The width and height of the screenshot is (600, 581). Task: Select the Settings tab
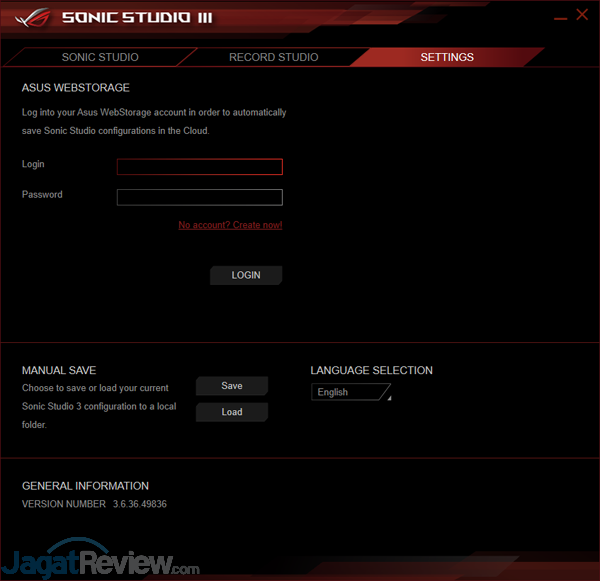coord(447,57)
